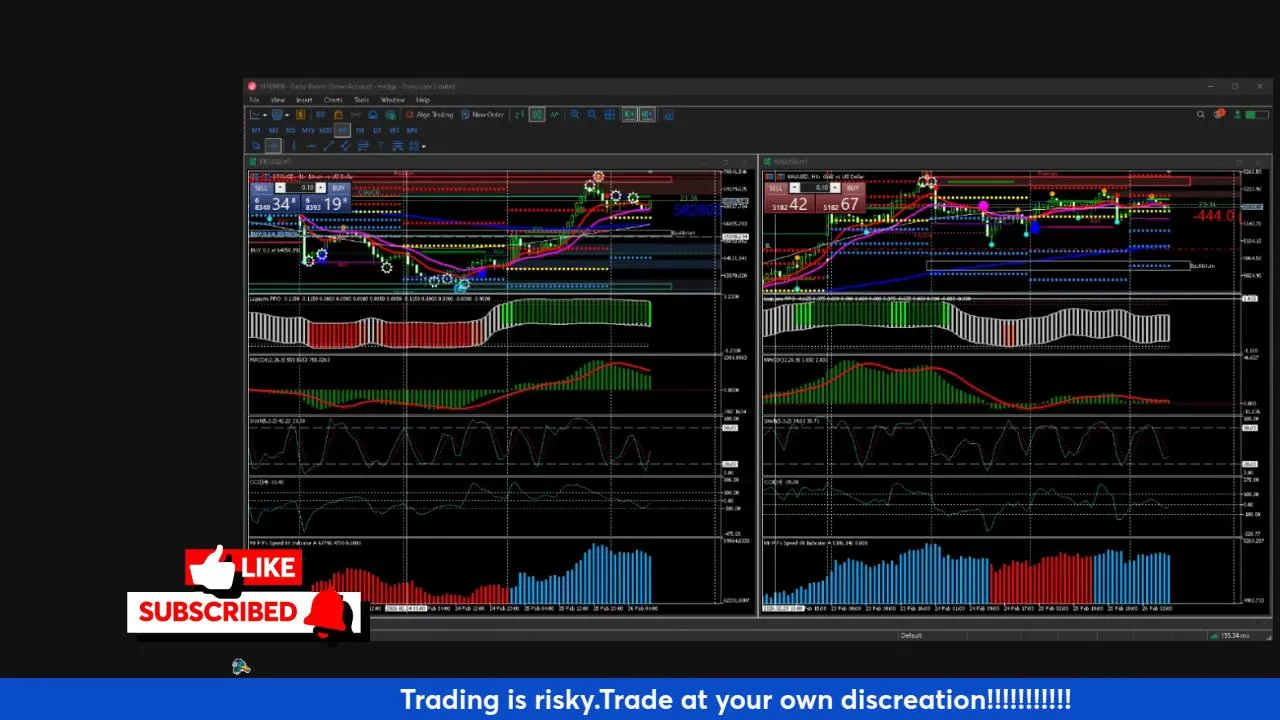
Task: Select the shapes drawing tool icon
Action: [x=413, y=146]
